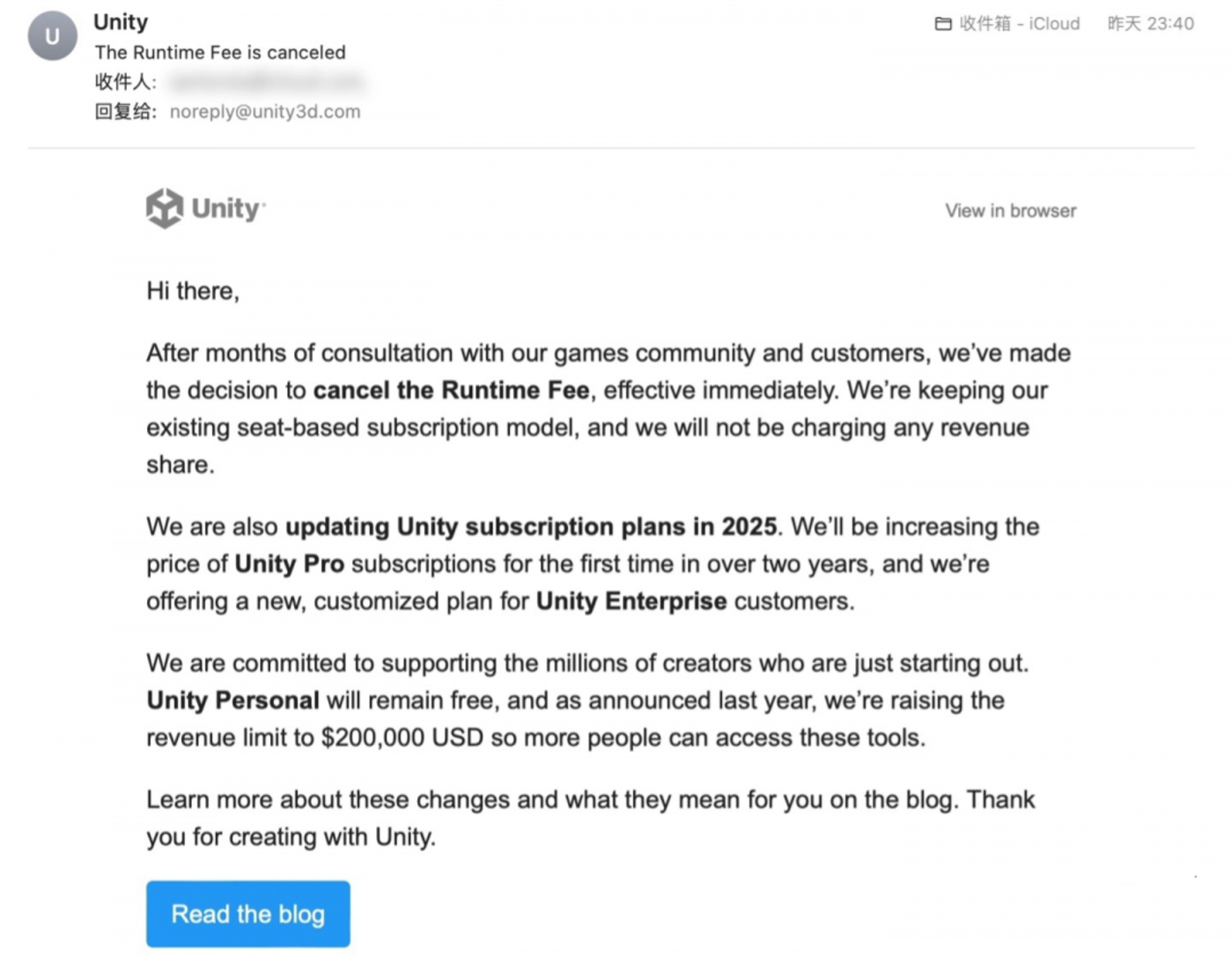Click the "回复给:" reply-to label

coord(126,112)
